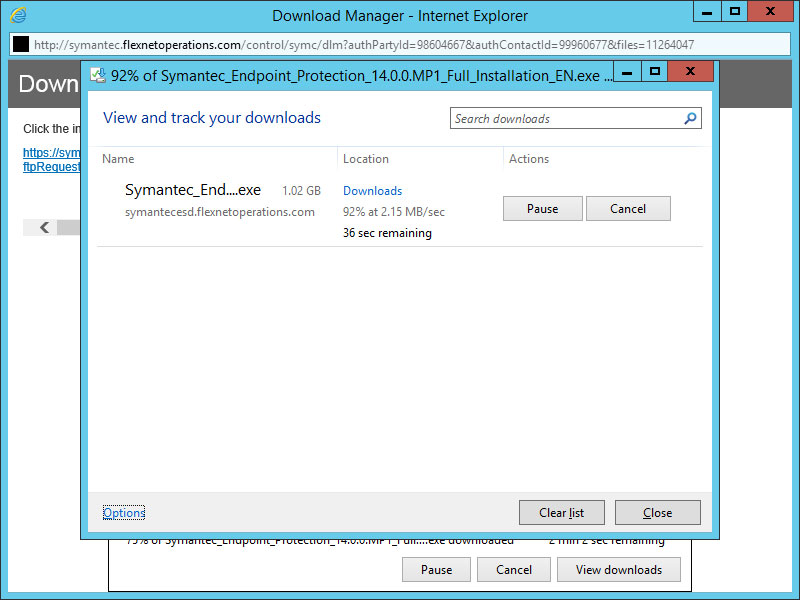The image size is (800, 600).
Task: Click the Close button at dialog bottom
Action: point(658,513)
